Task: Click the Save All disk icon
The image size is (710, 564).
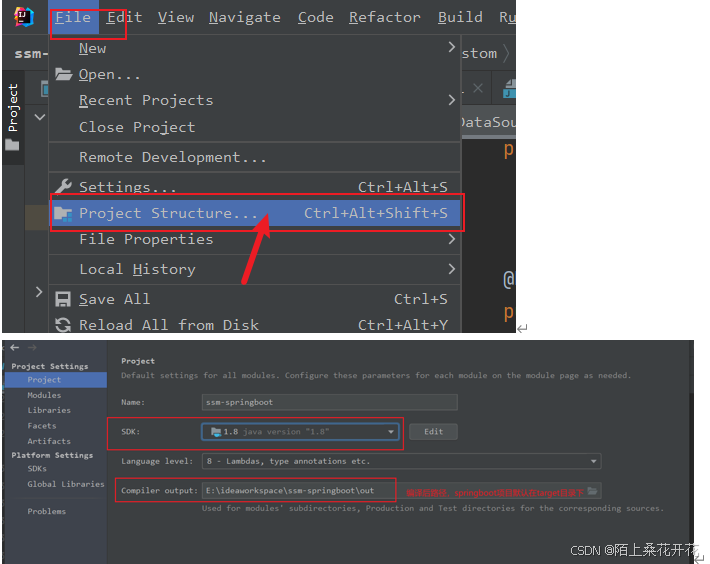Action: (x=62, y=299)
